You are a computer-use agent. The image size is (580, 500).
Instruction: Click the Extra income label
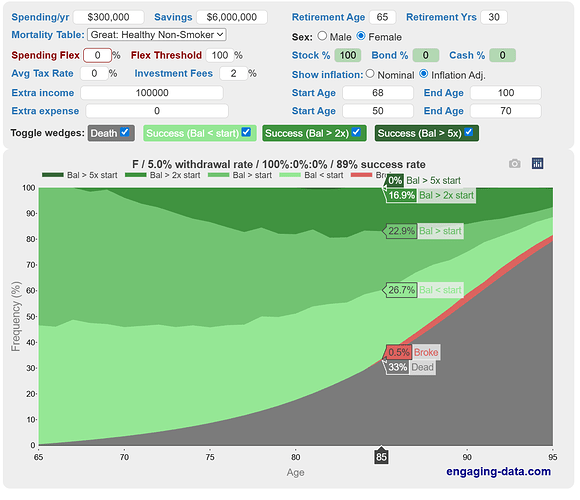43,93
